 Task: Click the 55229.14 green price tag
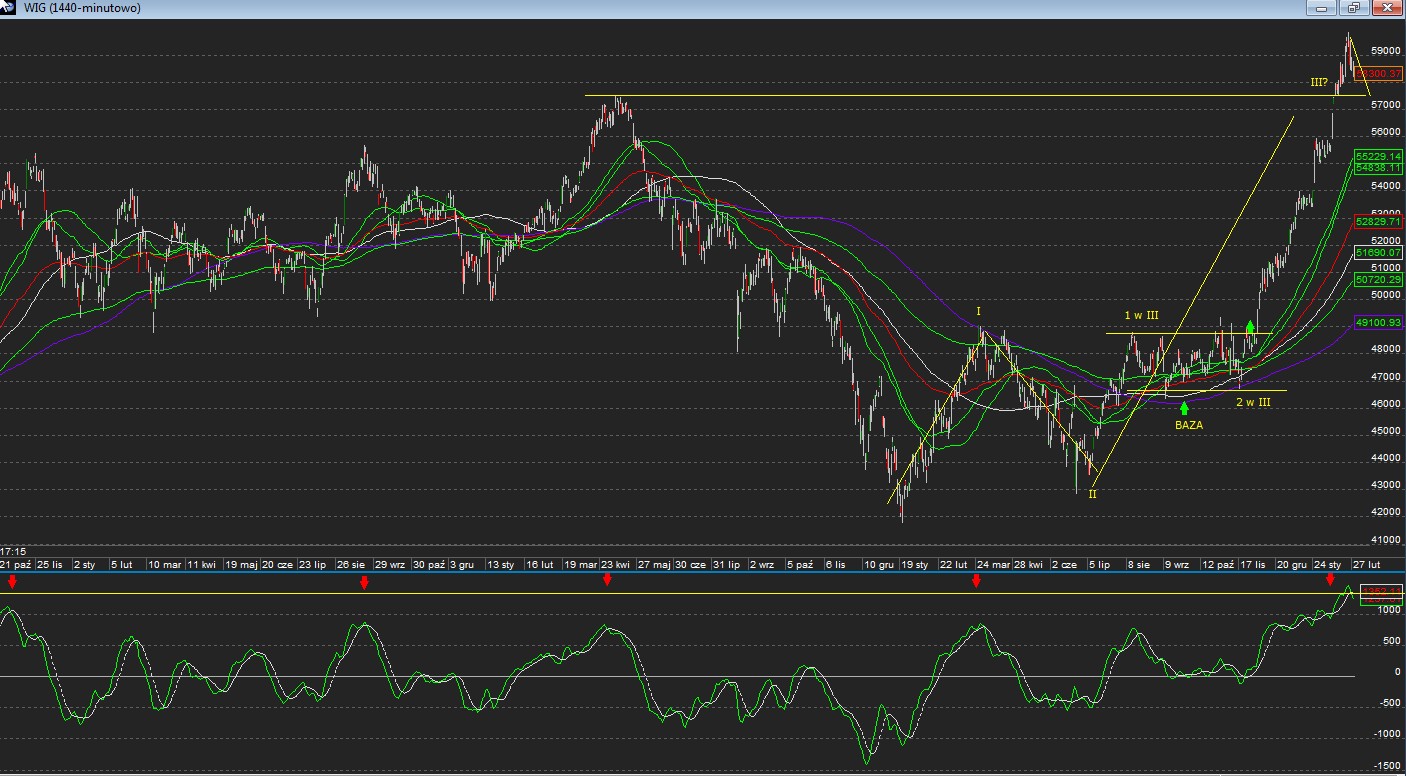1377,157
